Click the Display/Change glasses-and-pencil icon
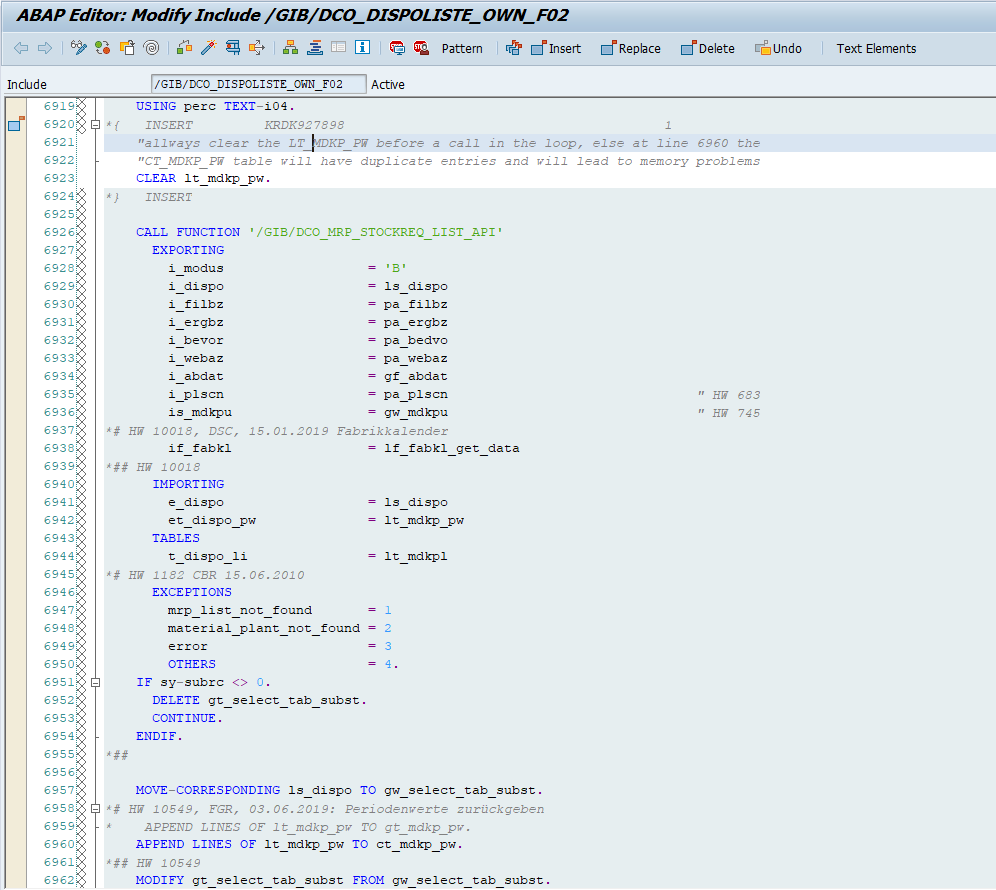 point(79,48)
